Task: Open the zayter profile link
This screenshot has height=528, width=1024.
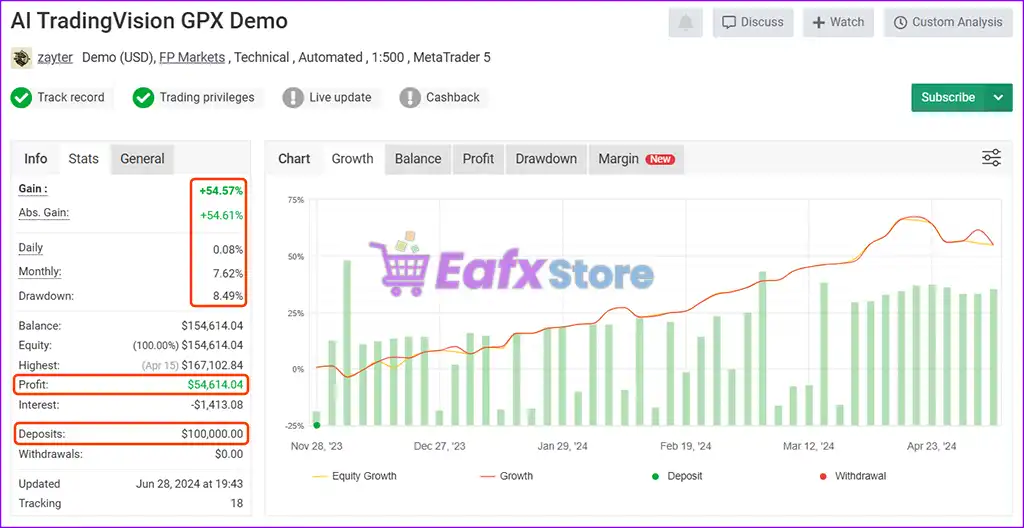Action: [56, 58]
